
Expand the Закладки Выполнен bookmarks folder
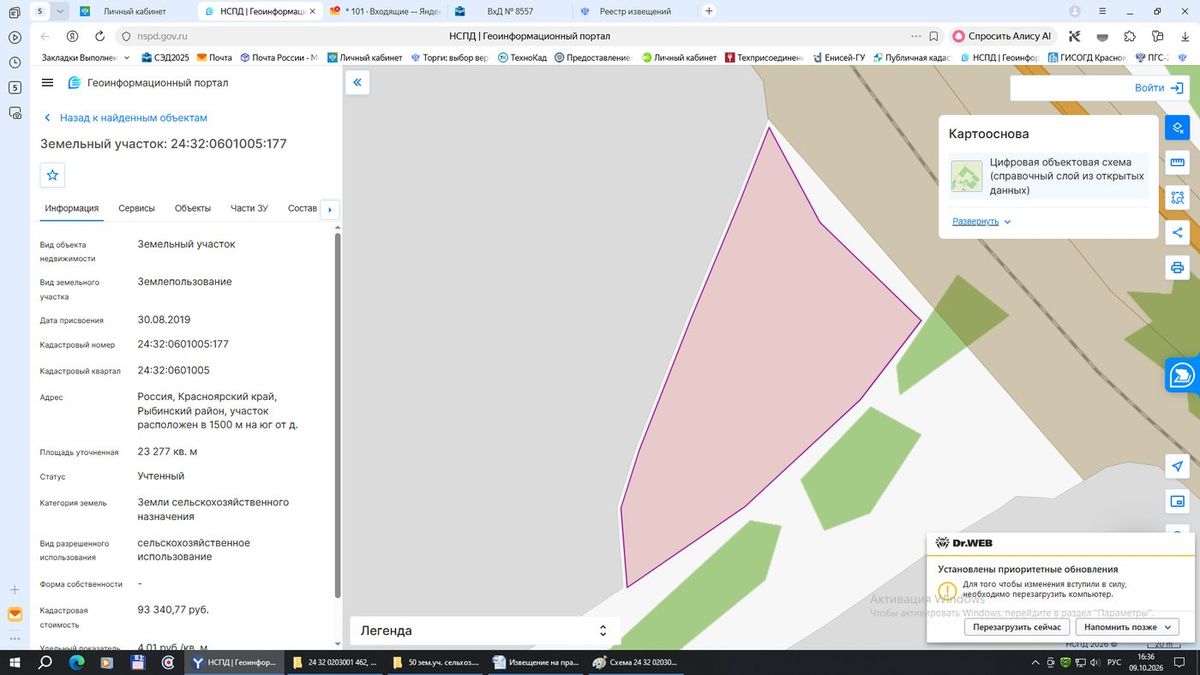click(x=85, y=58)
